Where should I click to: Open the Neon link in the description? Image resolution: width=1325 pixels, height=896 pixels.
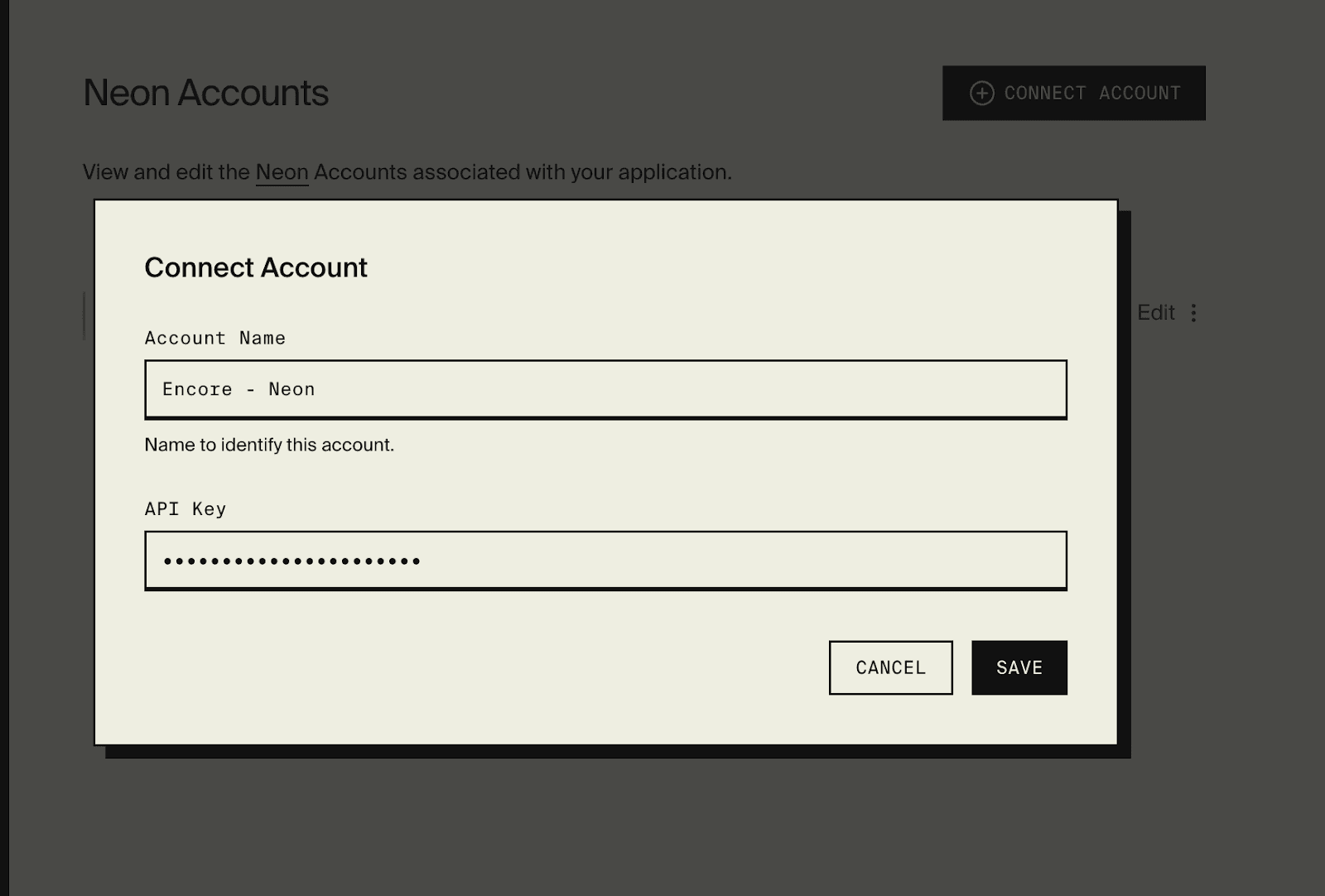tap(282, 172)
